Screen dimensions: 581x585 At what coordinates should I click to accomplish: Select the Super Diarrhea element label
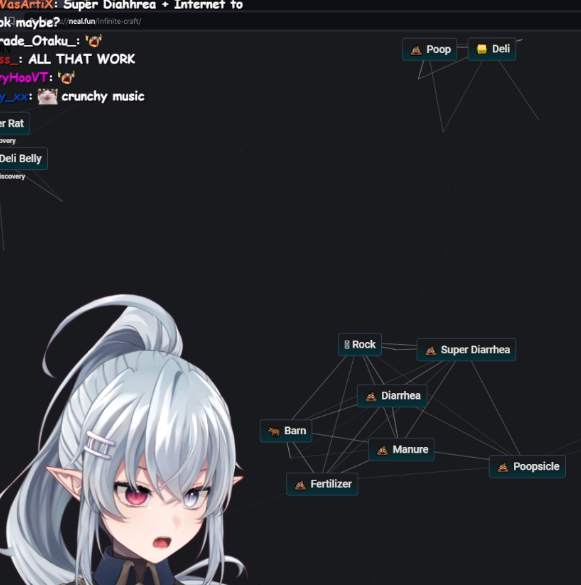click(475, 350)
